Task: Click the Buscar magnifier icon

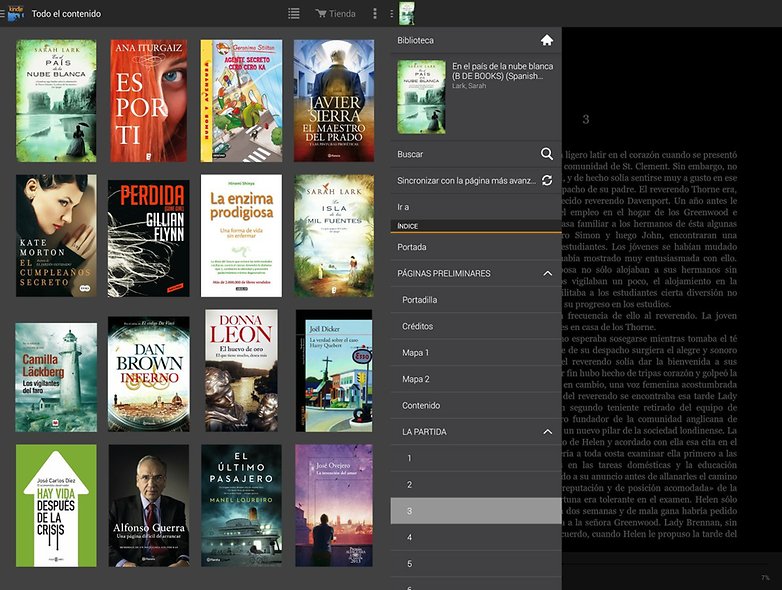Action: (x=547, y=154)
